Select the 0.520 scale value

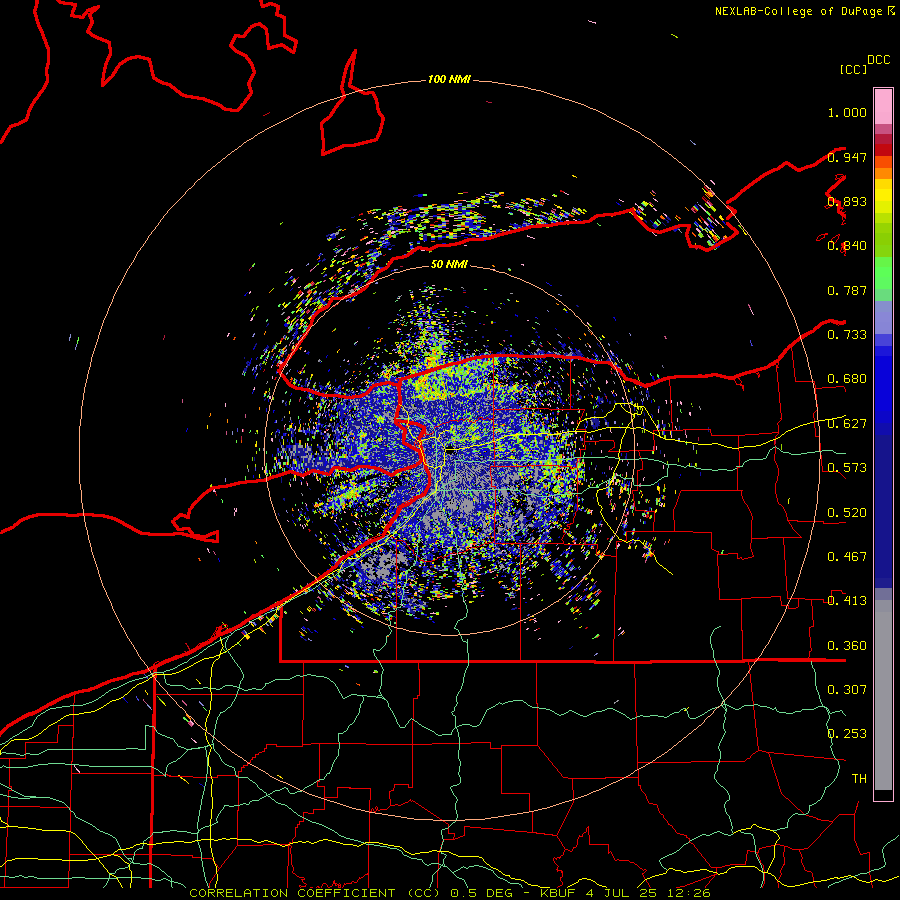(847, 513)
